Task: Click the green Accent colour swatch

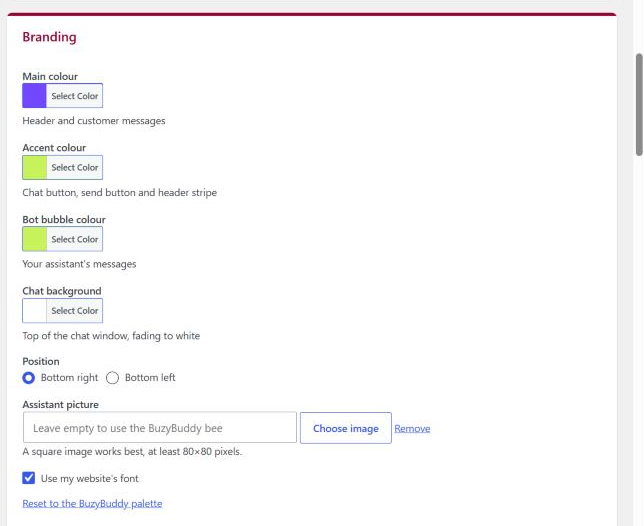Action: point(34,168)
